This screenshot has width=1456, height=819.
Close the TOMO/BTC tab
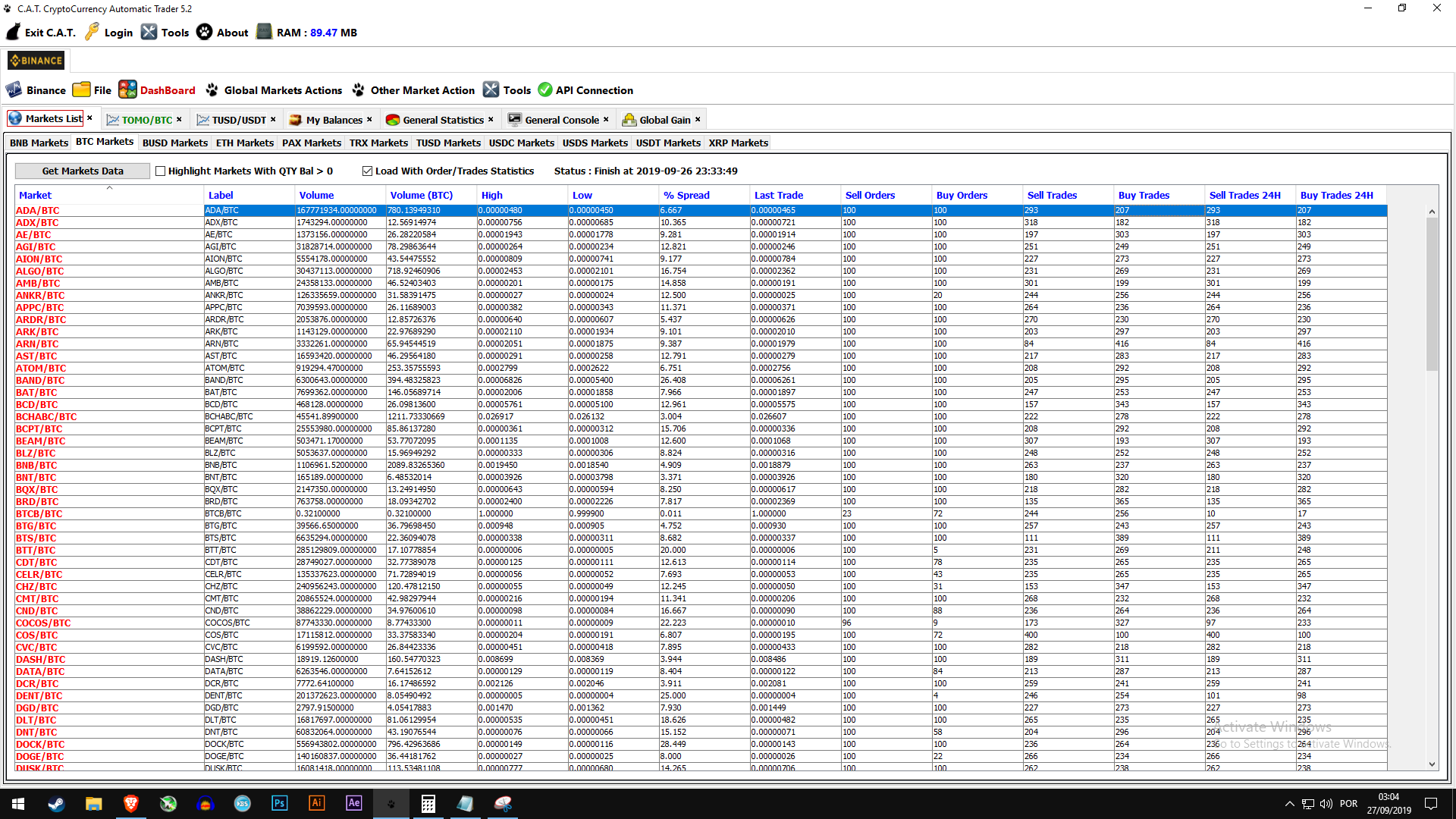[x=179, y=119]
